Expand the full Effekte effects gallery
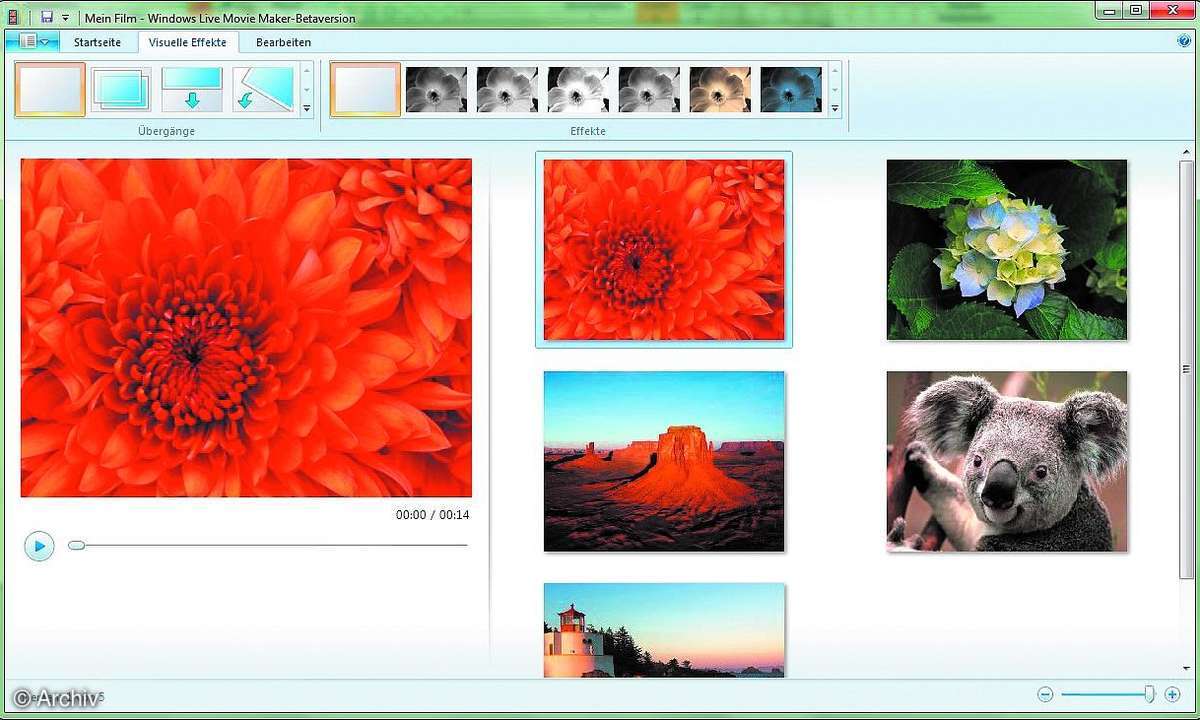Image resolution: width=1200 pixels, height=720 pixels. click(834, 108)
